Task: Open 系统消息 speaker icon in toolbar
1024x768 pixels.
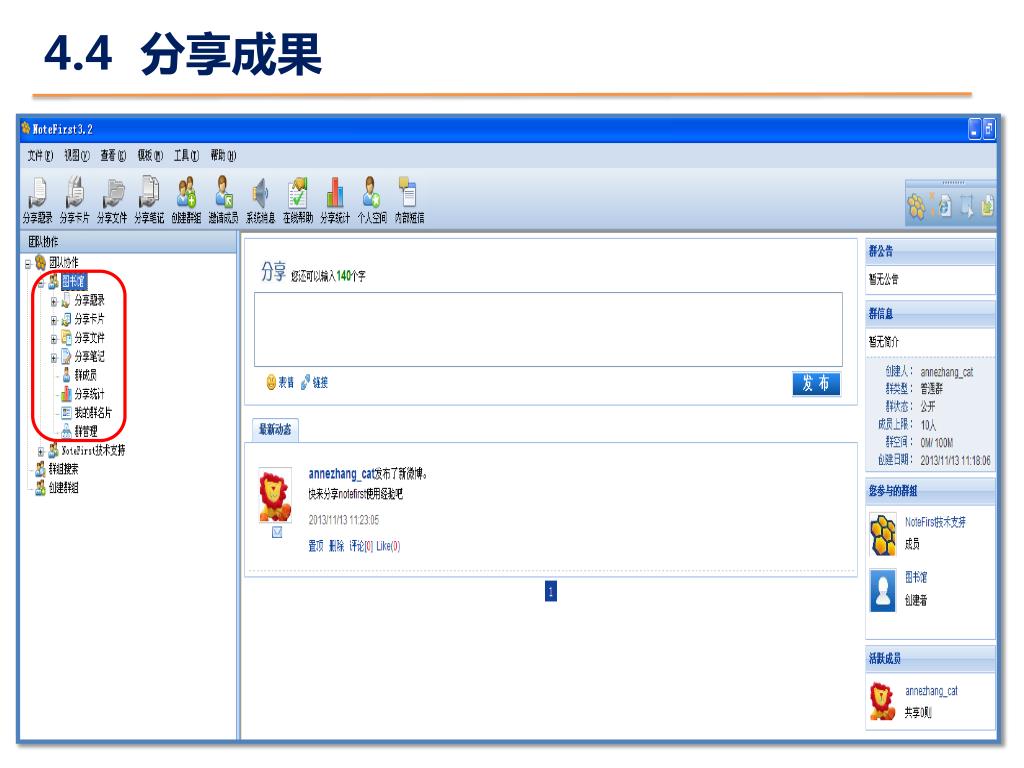Action: coord(261,200)
